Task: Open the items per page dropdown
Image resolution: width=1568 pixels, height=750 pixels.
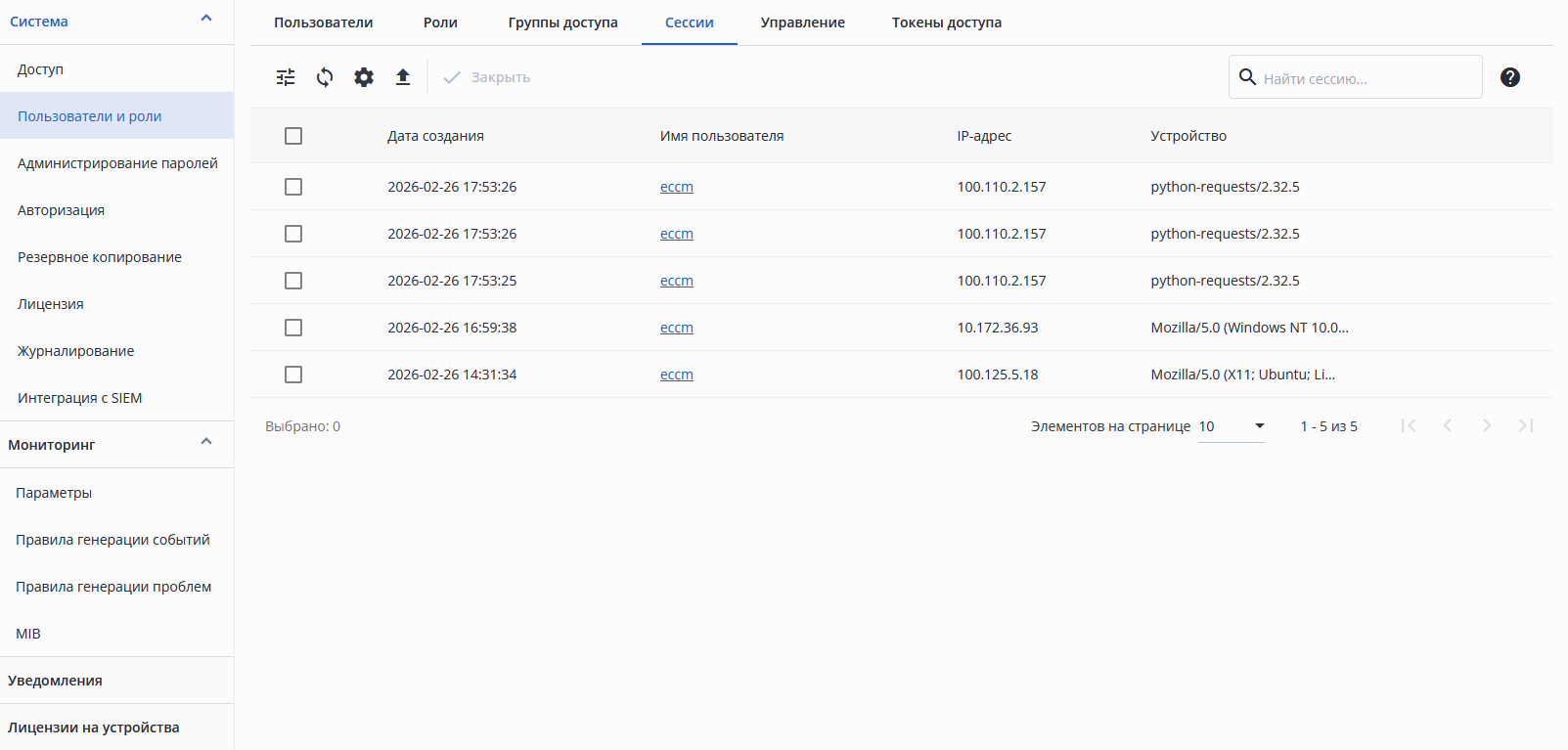Action: 1232,426
